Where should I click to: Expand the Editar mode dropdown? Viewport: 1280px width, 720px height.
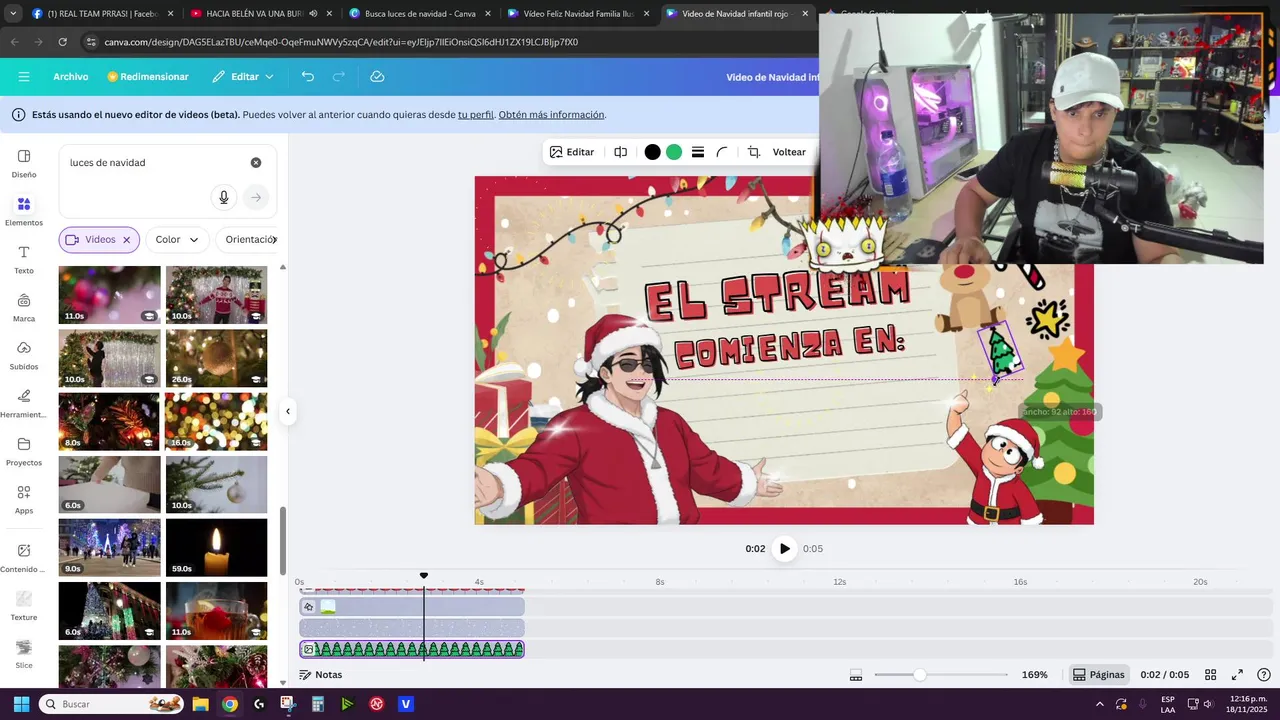(243, 77)
